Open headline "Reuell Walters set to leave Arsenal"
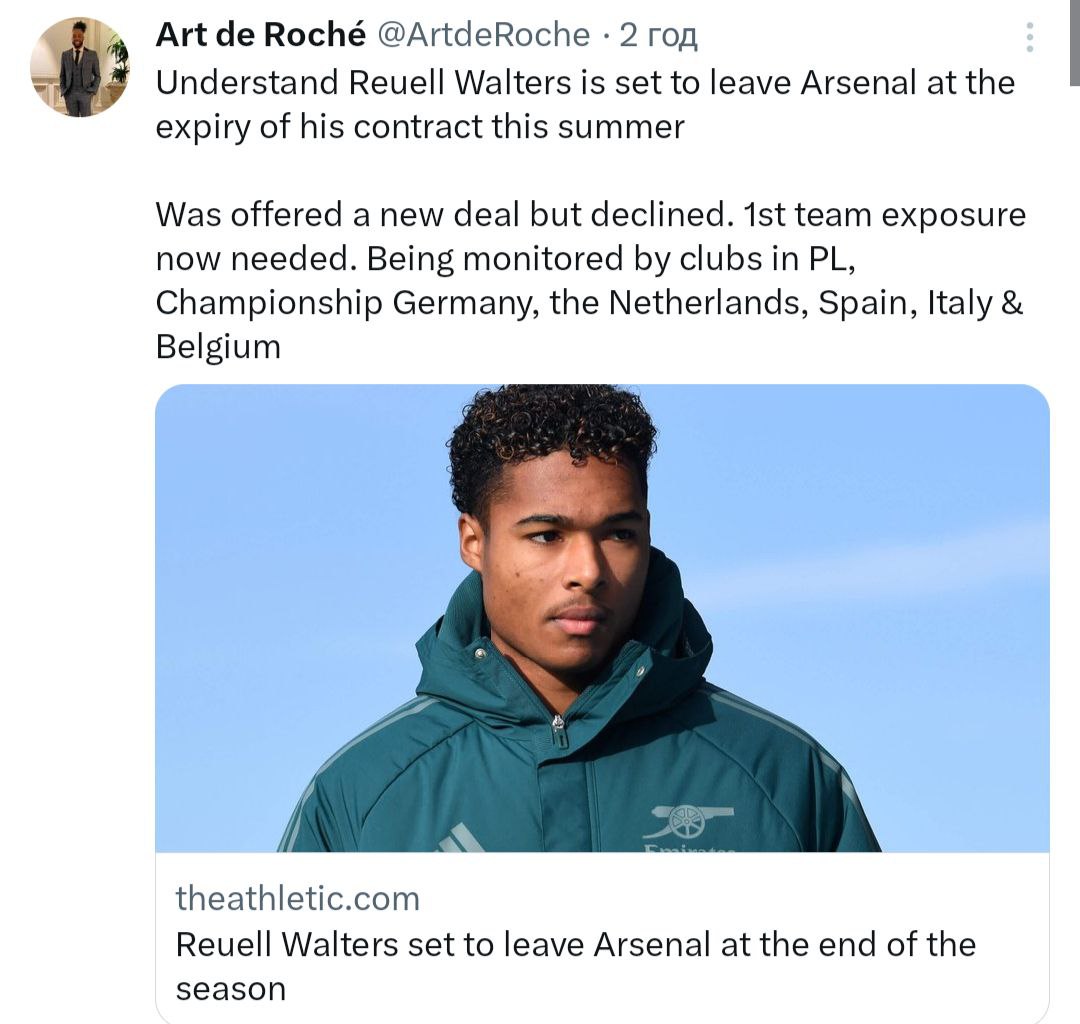Screen dimensions: 1080x1024 coord(575,944)
